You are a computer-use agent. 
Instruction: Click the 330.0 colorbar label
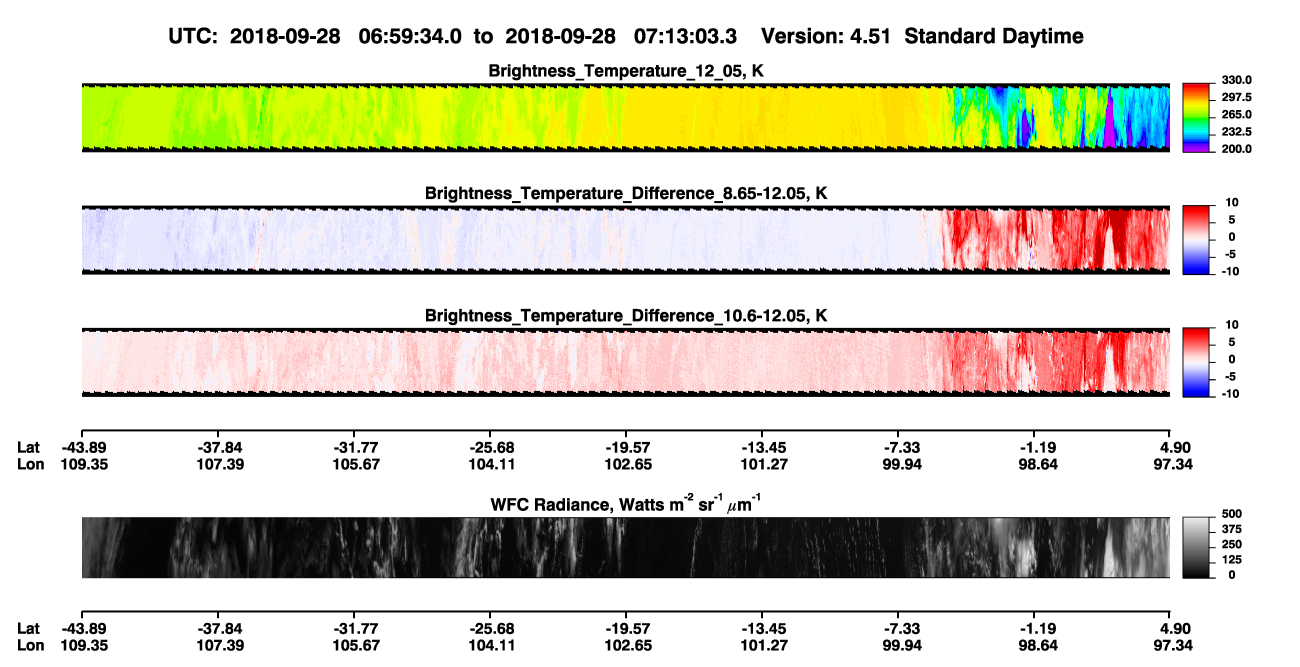1234,80
